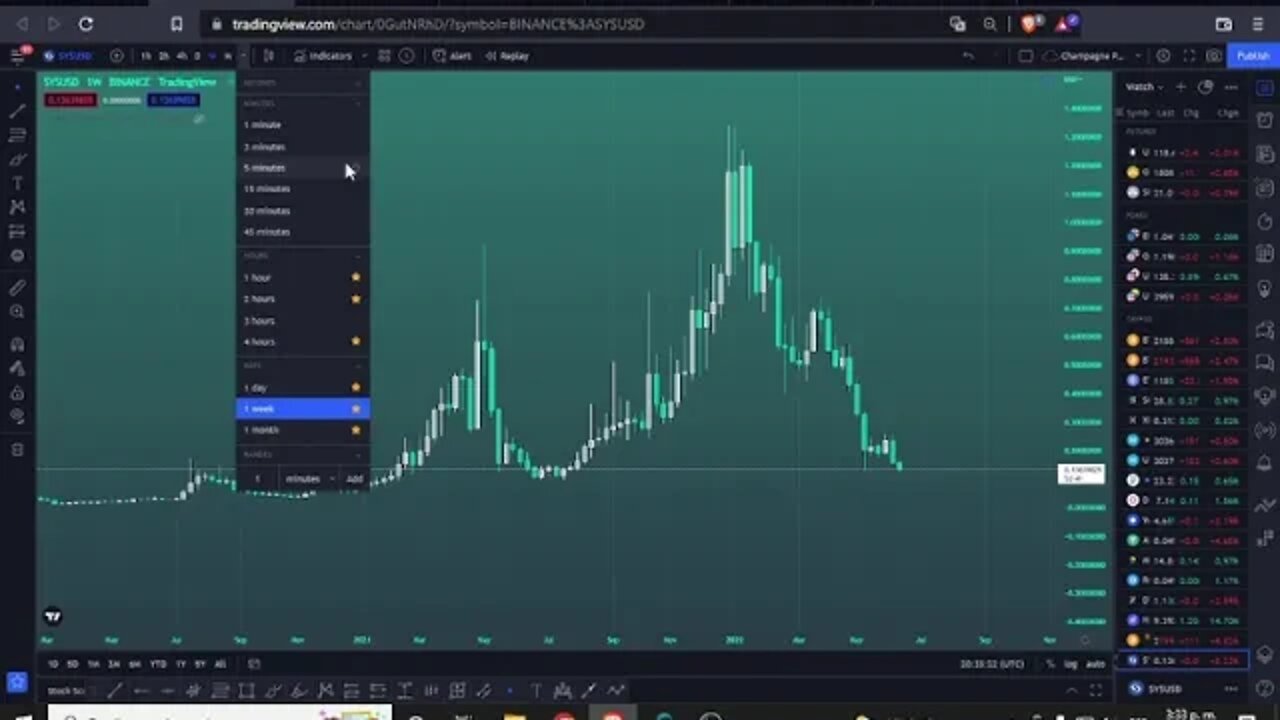This screenshot has width=1280, height=720.
Task: Add a symbol to watchlist with plus icon
Action: click(x=1181, y=87)
